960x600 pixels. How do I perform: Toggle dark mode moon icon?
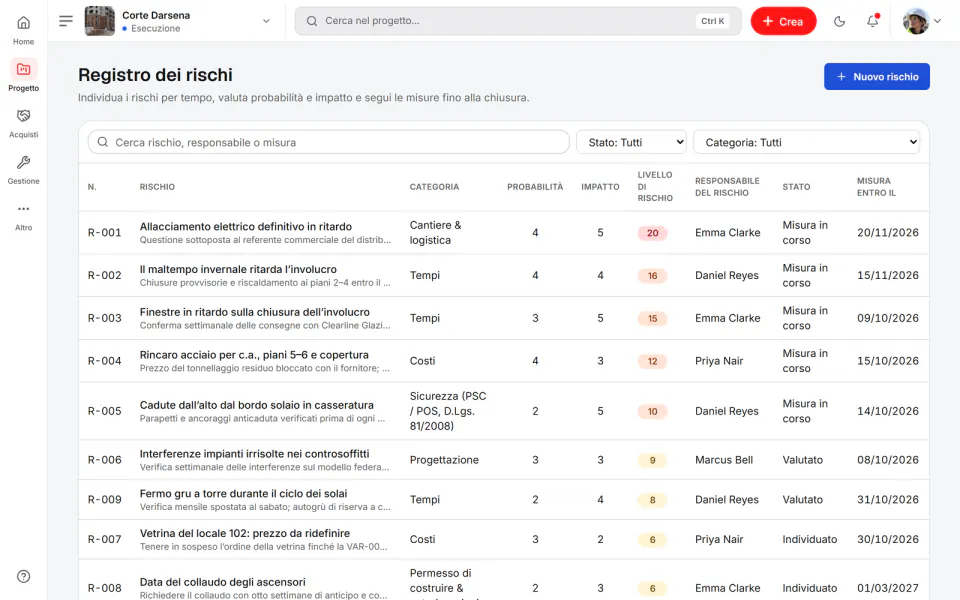(x=839, y=21)
